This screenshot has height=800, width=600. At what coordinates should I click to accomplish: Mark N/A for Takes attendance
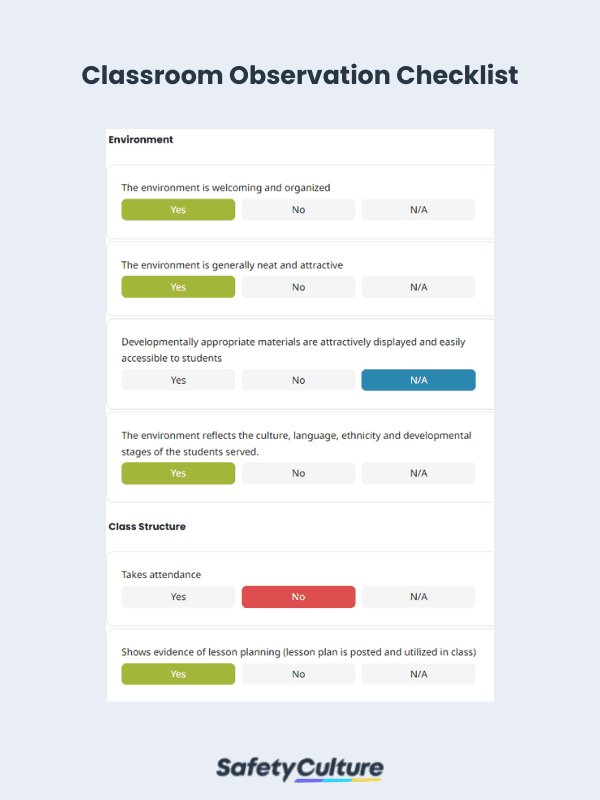click(x=418, y=597)
